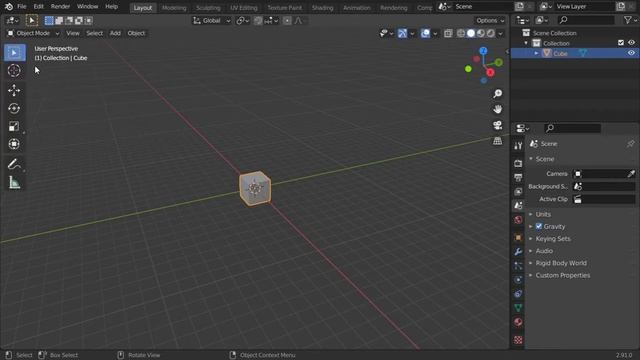Toggle viewport overlays display
The image size is (640, 360).
pos(425,33)
